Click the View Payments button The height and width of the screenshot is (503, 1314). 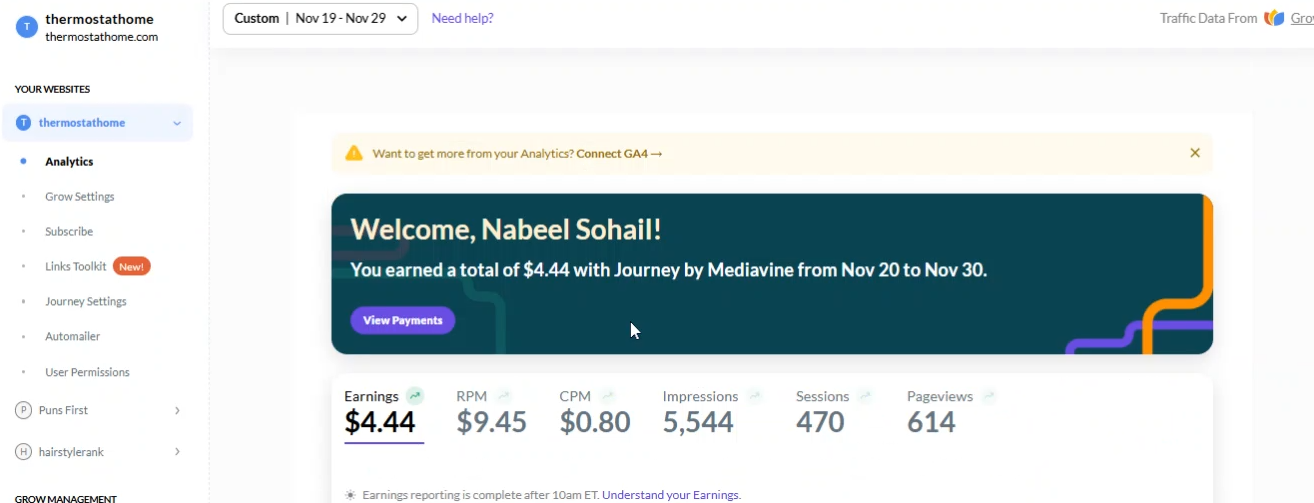(x=403, y=320)
